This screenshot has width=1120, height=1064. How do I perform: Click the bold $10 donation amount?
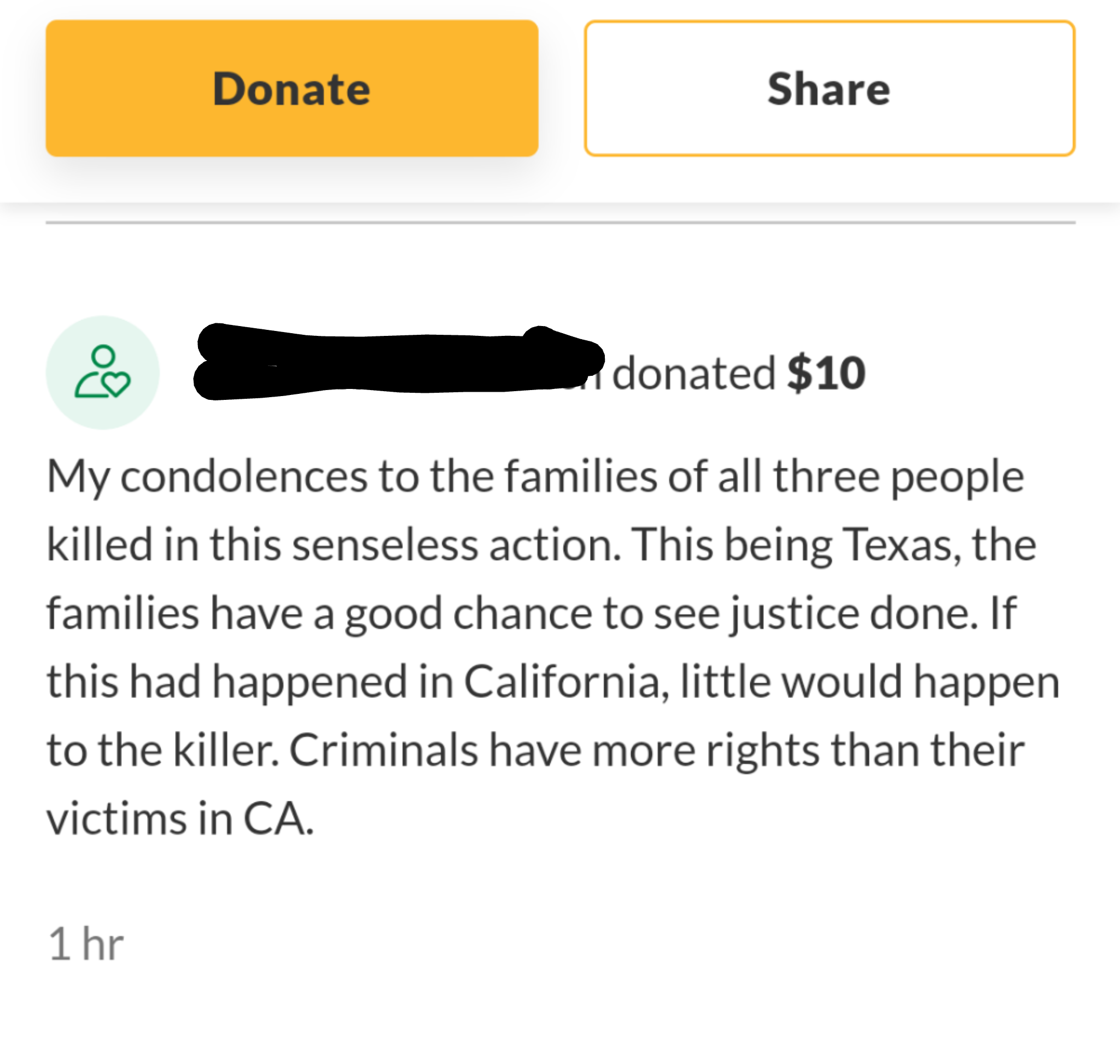click(x=826, y=373)
